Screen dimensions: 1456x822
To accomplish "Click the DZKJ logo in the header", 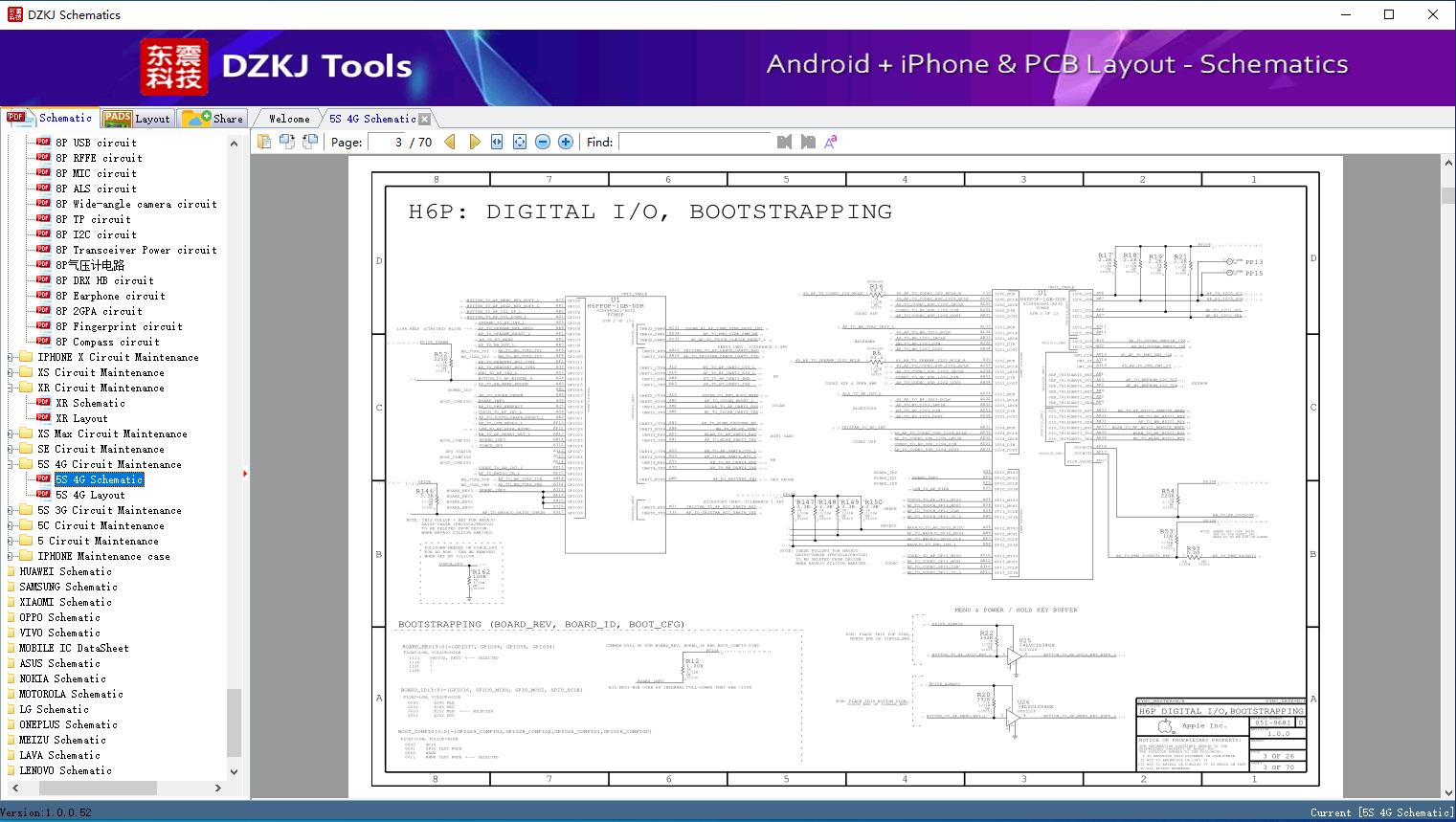I will pos(175,67).
